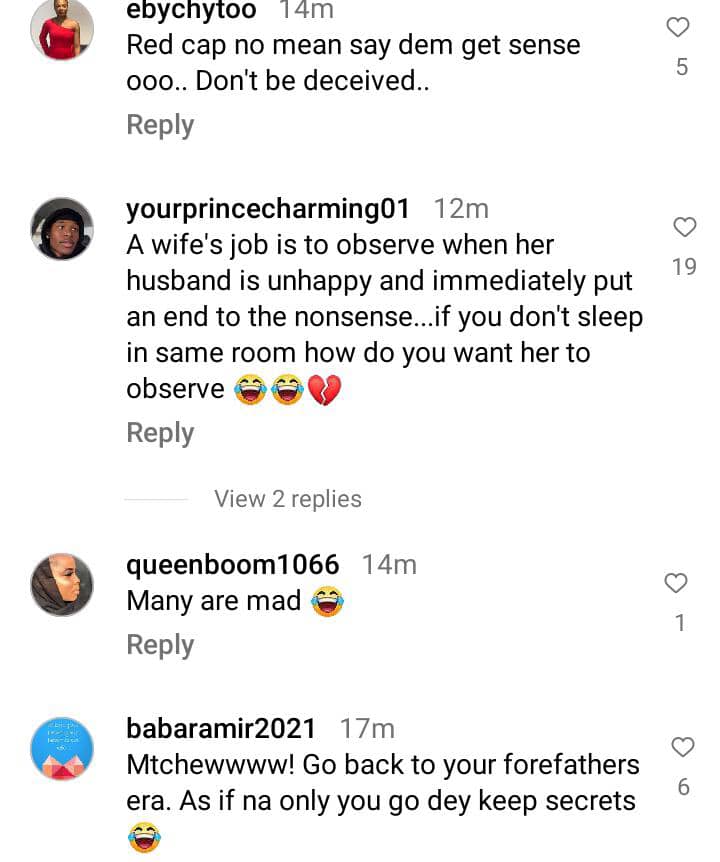Like ebychytoo's comment with the heart

coord(678,28)
